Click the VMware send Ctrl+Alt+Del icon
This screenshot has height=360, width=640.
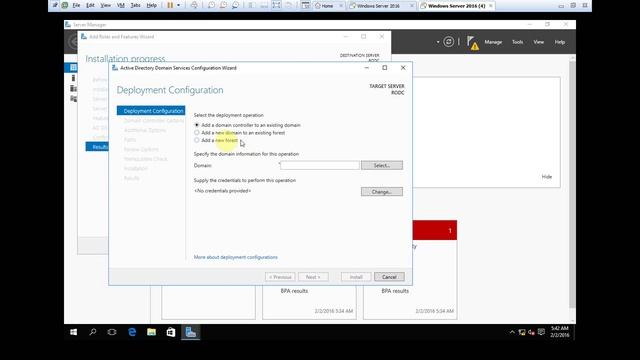[194, 5]
